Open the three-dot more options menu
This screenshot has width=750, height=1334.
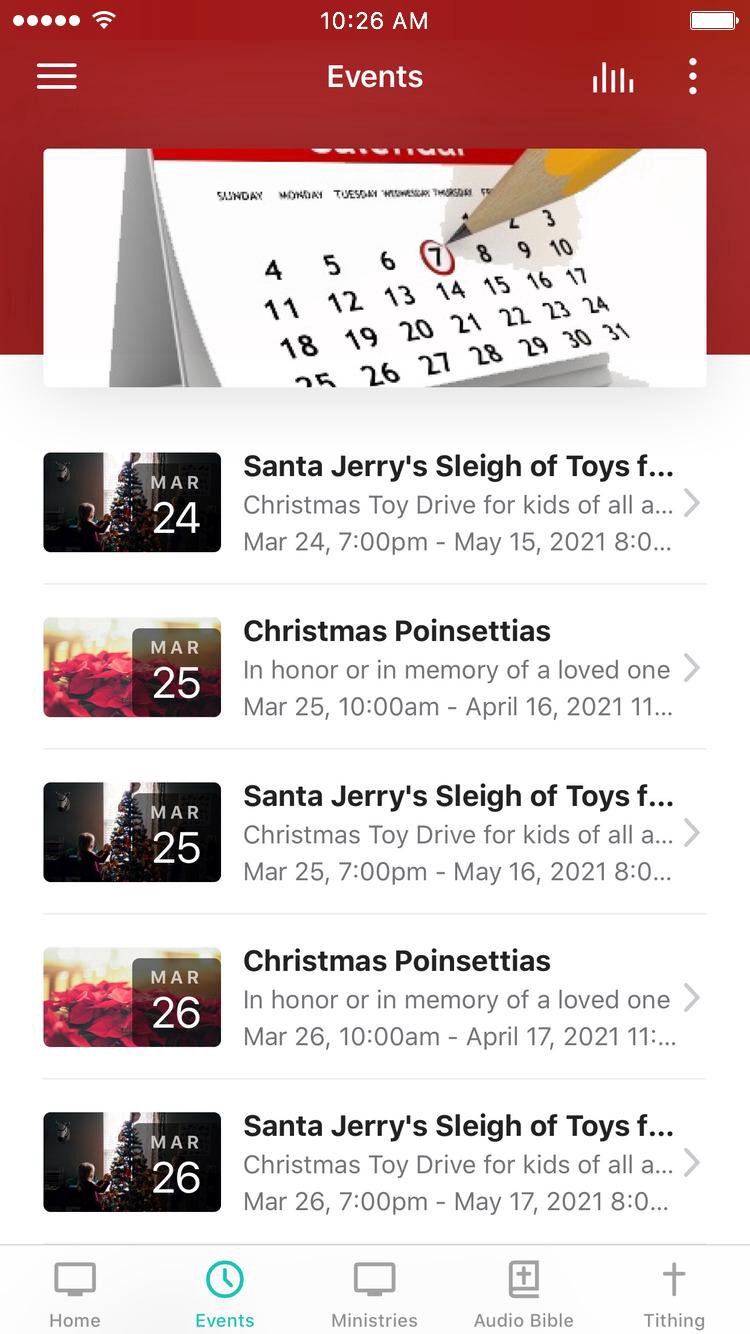[x=692, y=77]
